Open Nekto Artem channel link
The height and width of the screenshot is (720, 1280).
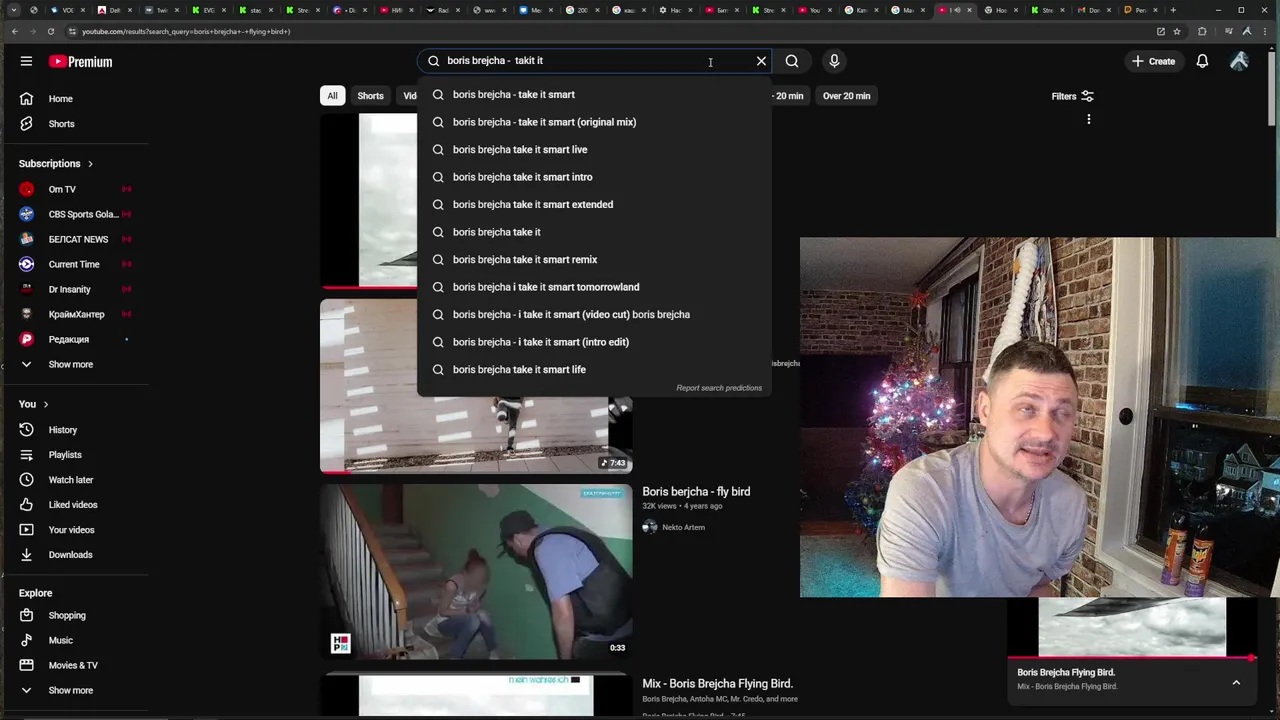683,527
